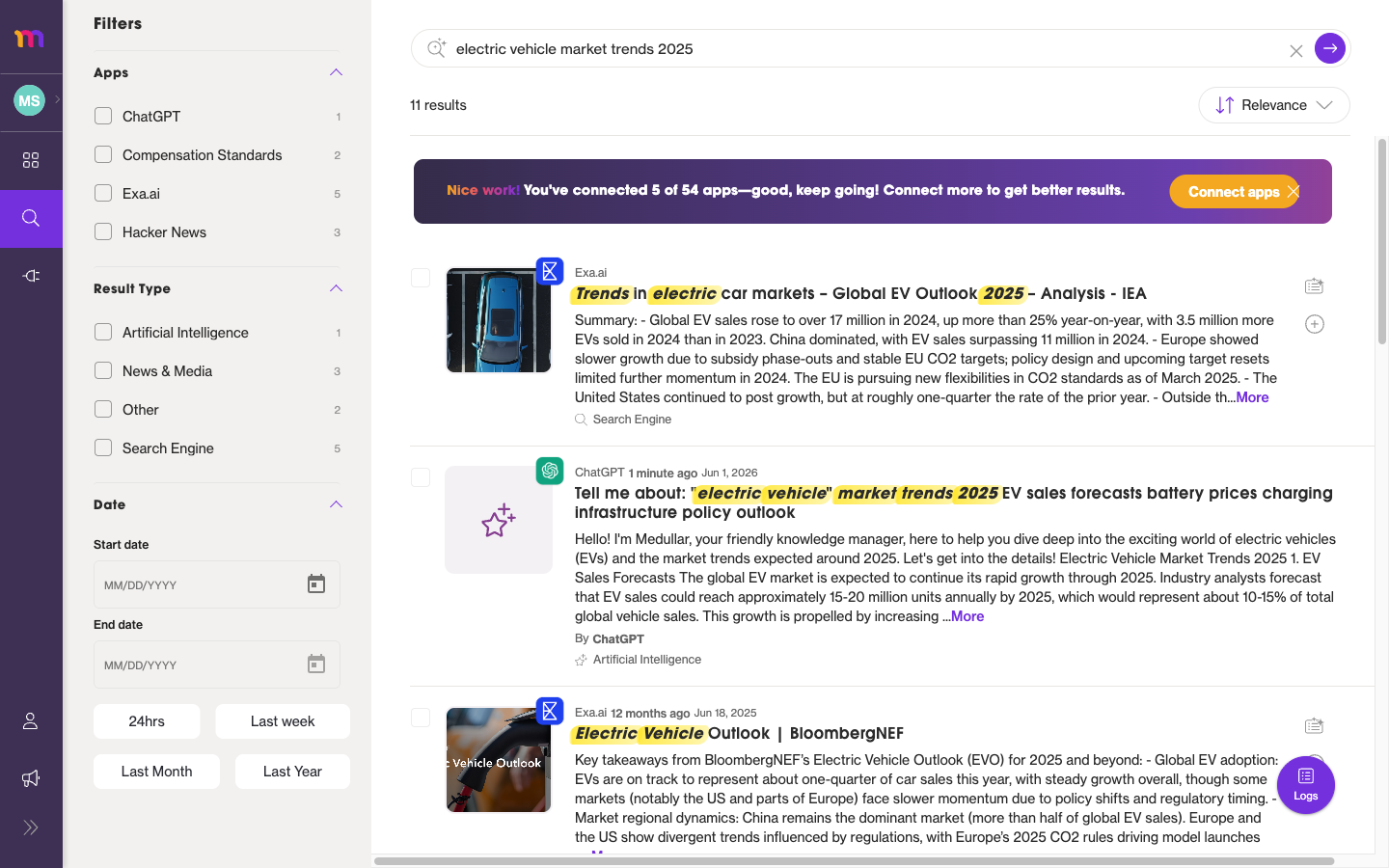
Task: Expand ChatGPT answer with More link
Action: pos(967,616)
